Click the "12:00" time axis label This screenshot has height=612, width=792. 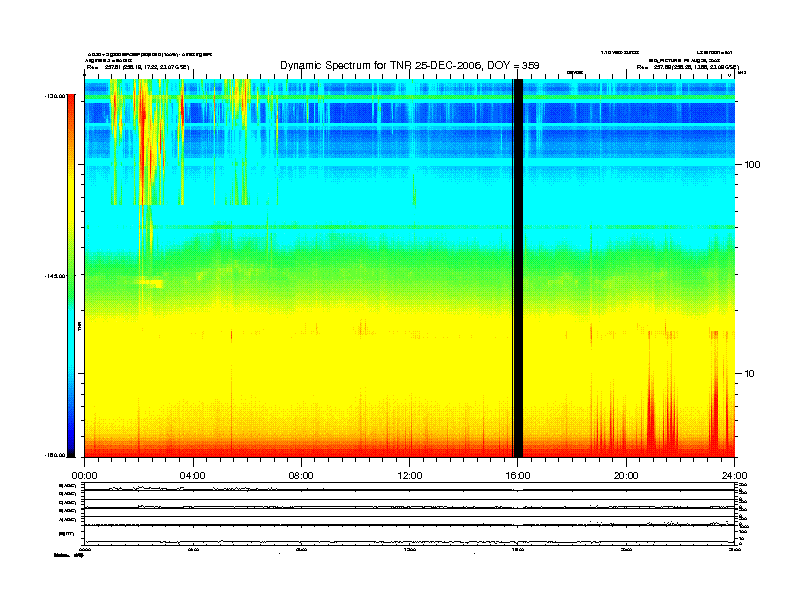[410, 476]
